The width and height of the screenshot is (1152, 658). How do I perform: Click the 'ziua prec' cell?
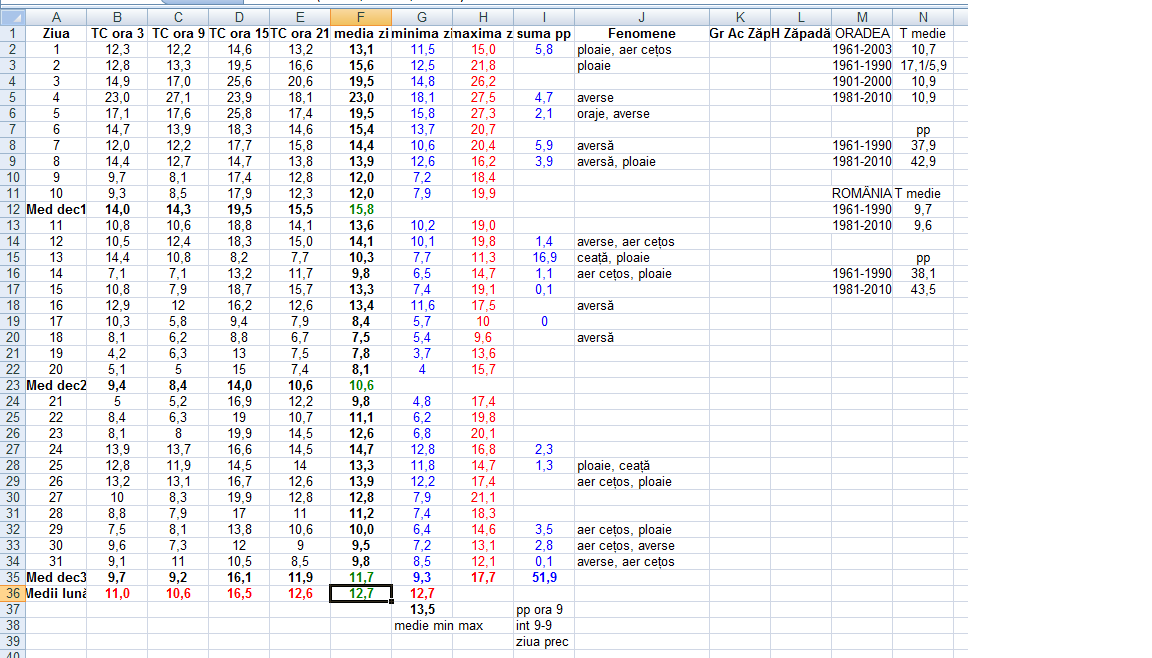coord(544,642)
